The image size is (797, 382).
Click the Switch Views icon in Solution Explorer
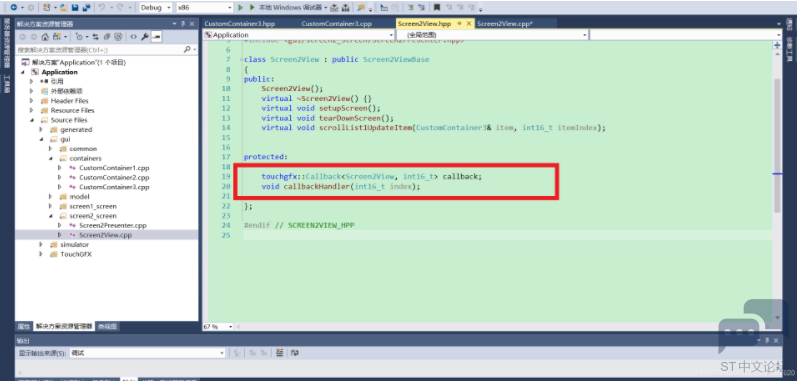(x=56, y=37)
